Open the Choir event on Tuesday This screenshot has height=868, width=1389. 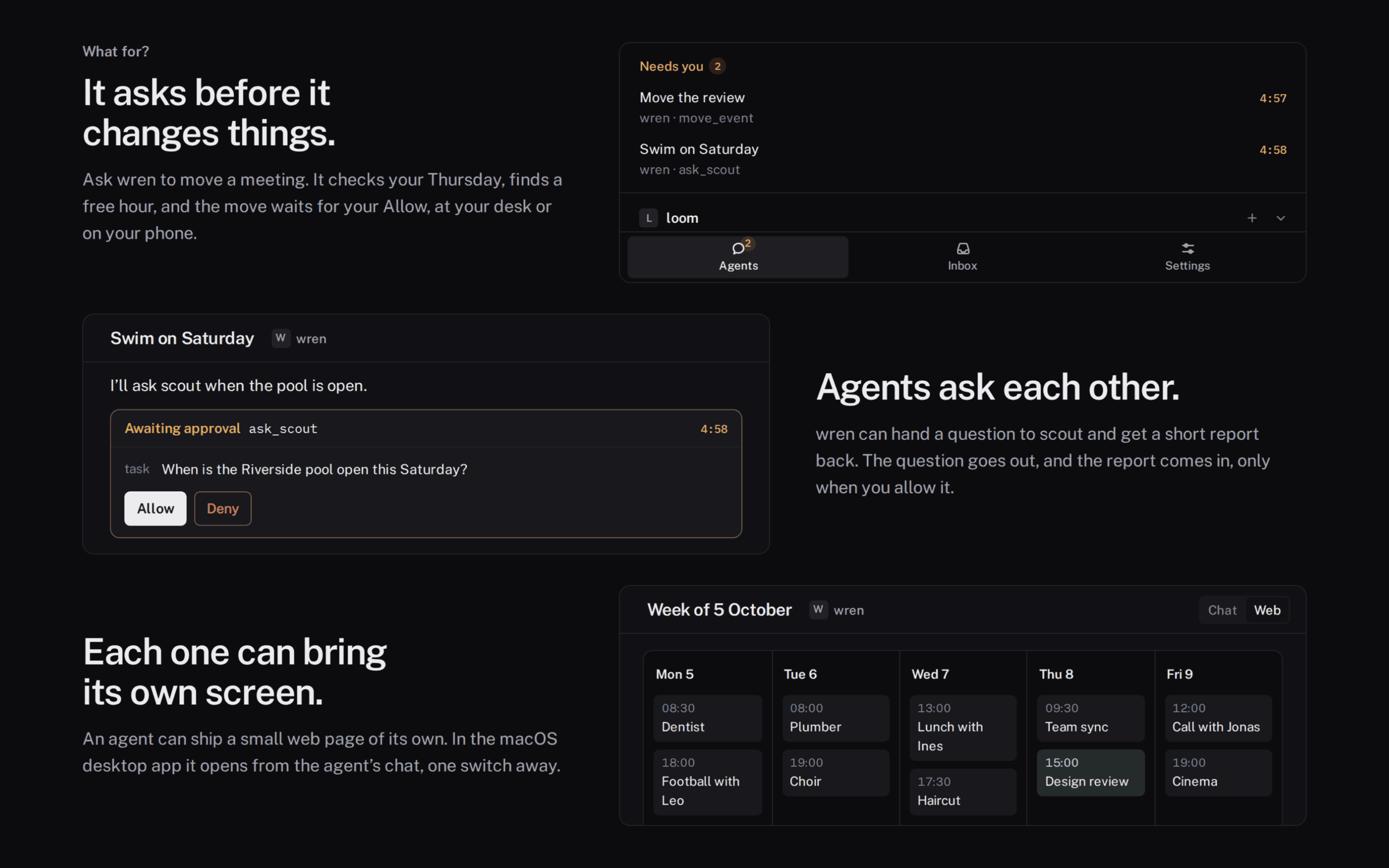pyautogui.click(x=836, y=773)
